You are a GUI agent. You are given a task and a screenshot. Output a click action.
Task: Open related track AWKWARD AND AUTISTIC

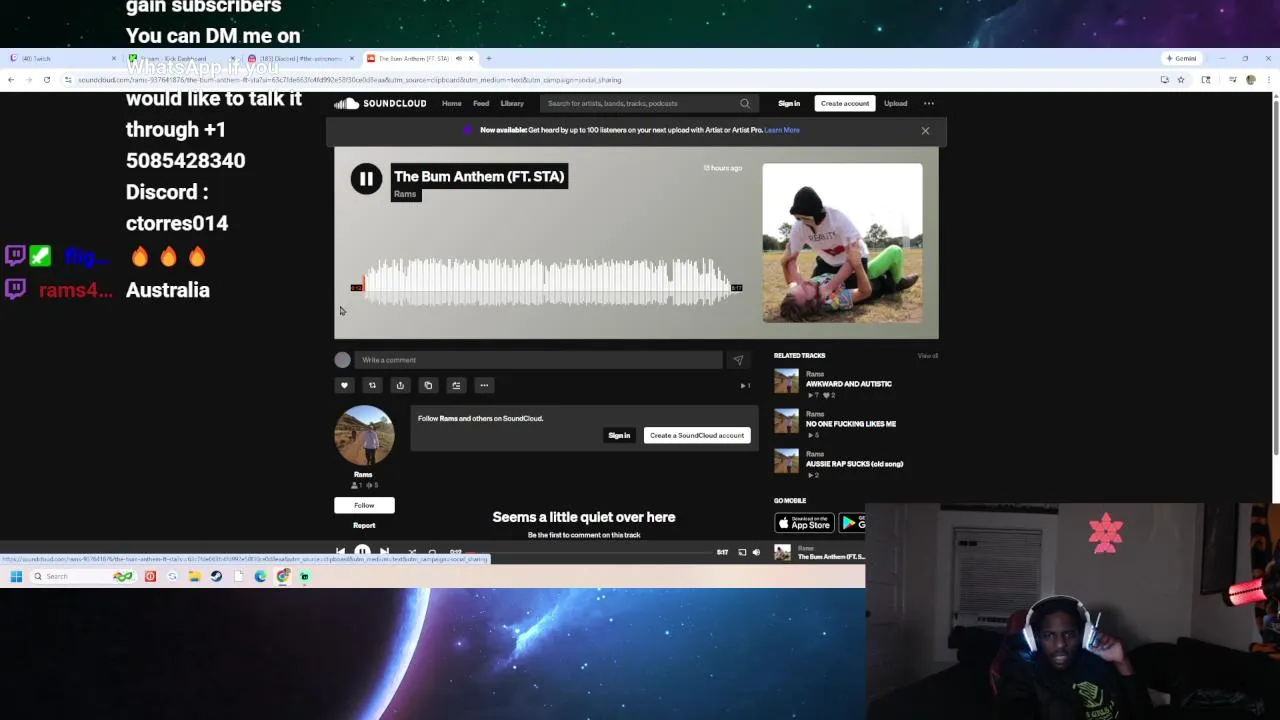(849, 384)
